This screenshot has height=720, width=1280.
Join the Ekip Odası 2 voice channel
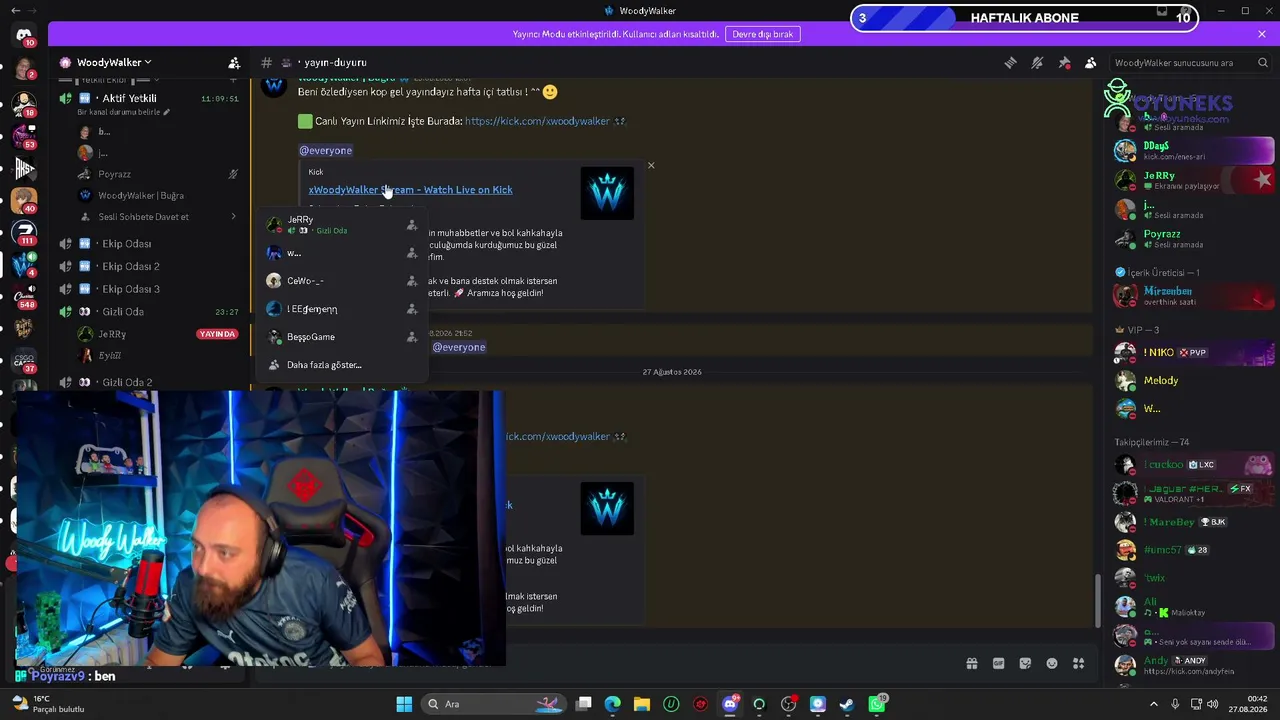pos(130,266)
